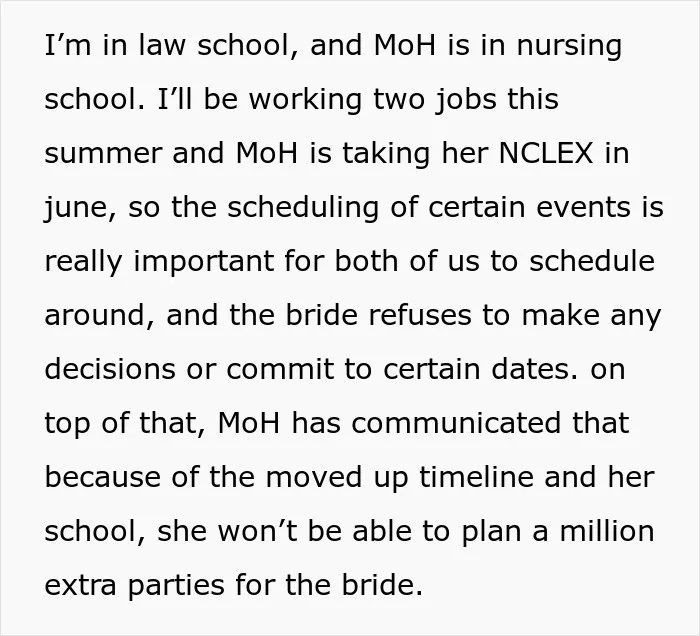Click the word "commit" in the paragraph
Viewport: 700px width, 636px height.
pos(280,369)
